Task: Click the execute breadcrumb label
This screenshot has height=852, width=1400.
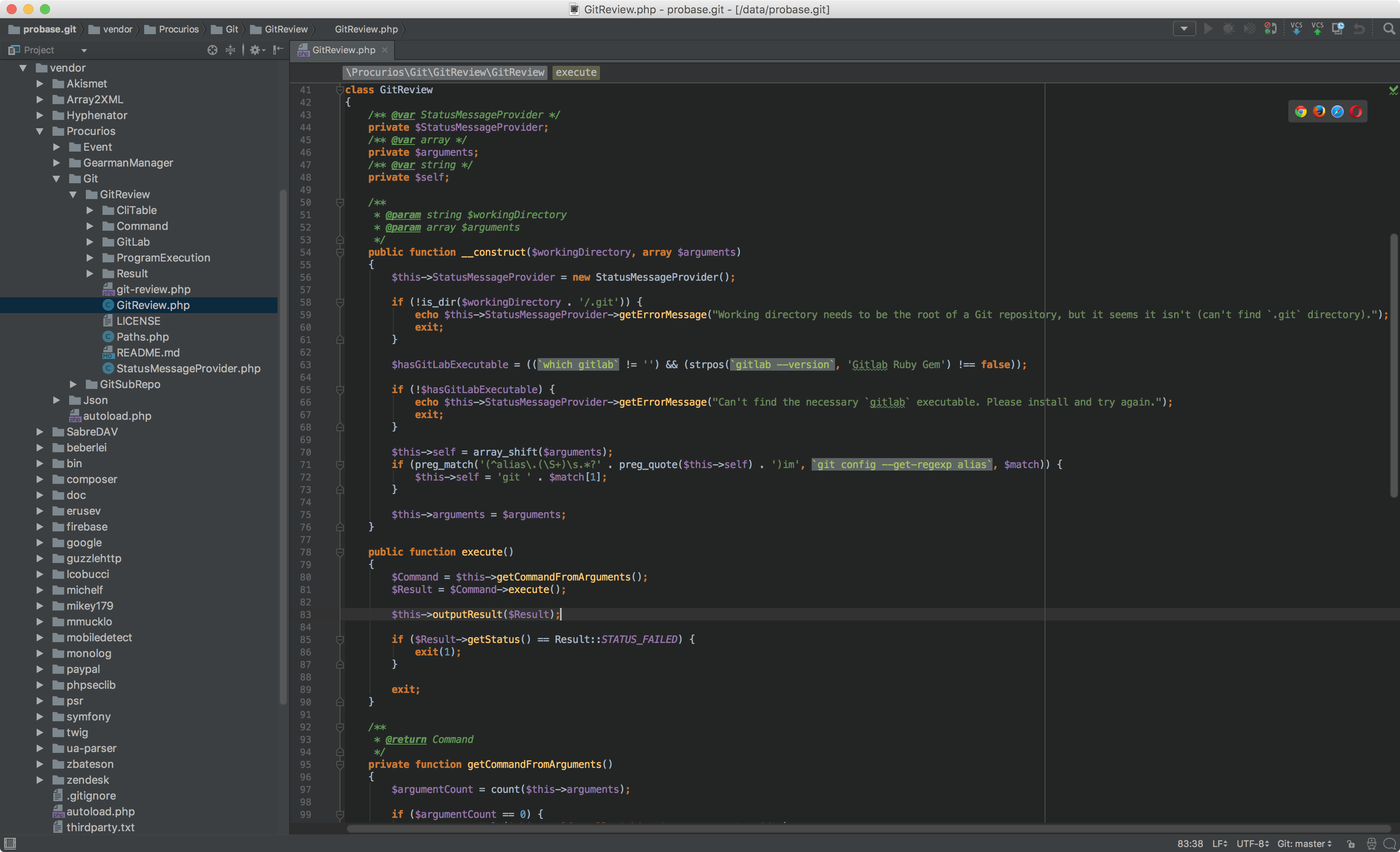Action: click(x=575, y=72)
